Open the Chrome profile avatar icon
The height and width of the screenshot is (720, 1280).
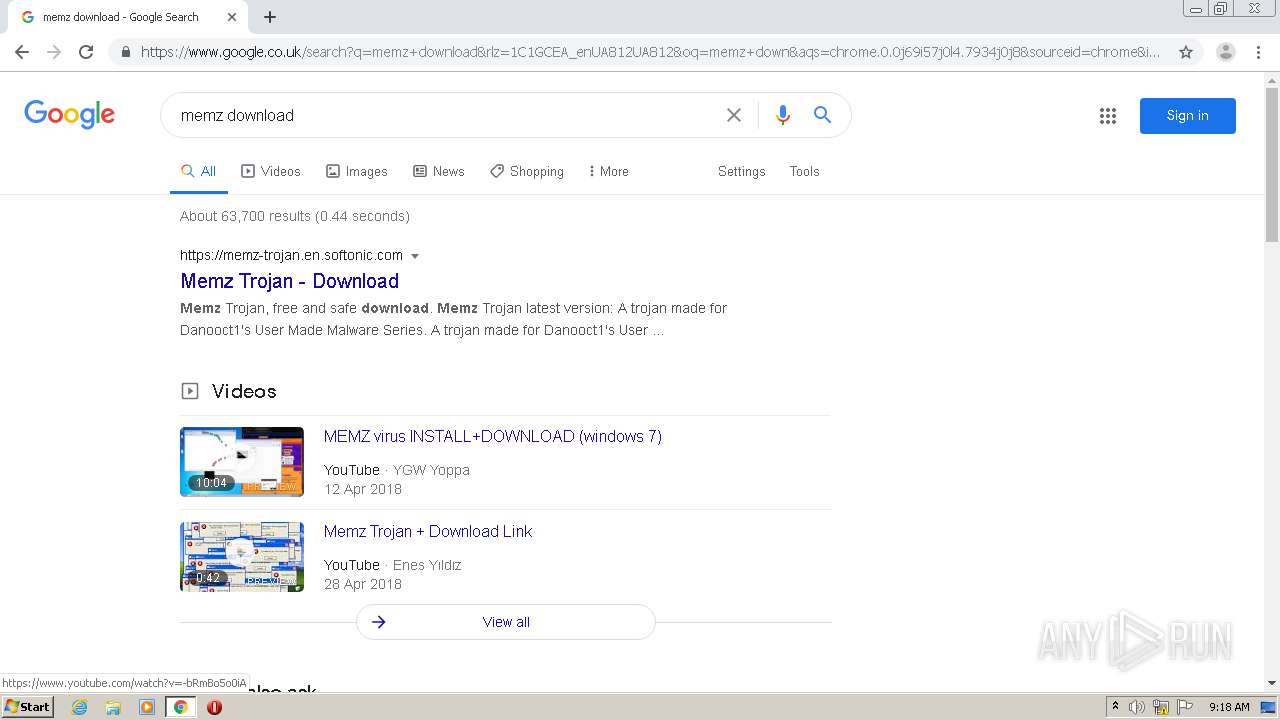[1226, 52]
